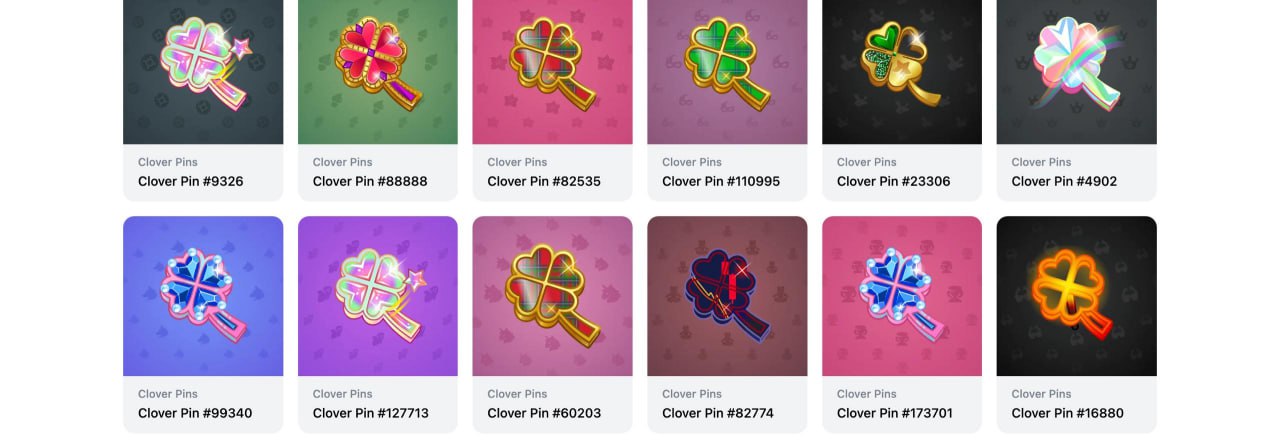View the green clover pin #110995 picture
The height and width of the screenshot is (446, 1280).
(x=727, y=72)
